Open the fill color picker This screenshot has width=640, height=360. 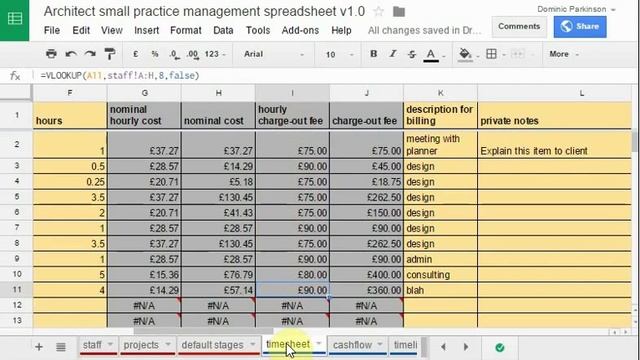click(465, 55)
